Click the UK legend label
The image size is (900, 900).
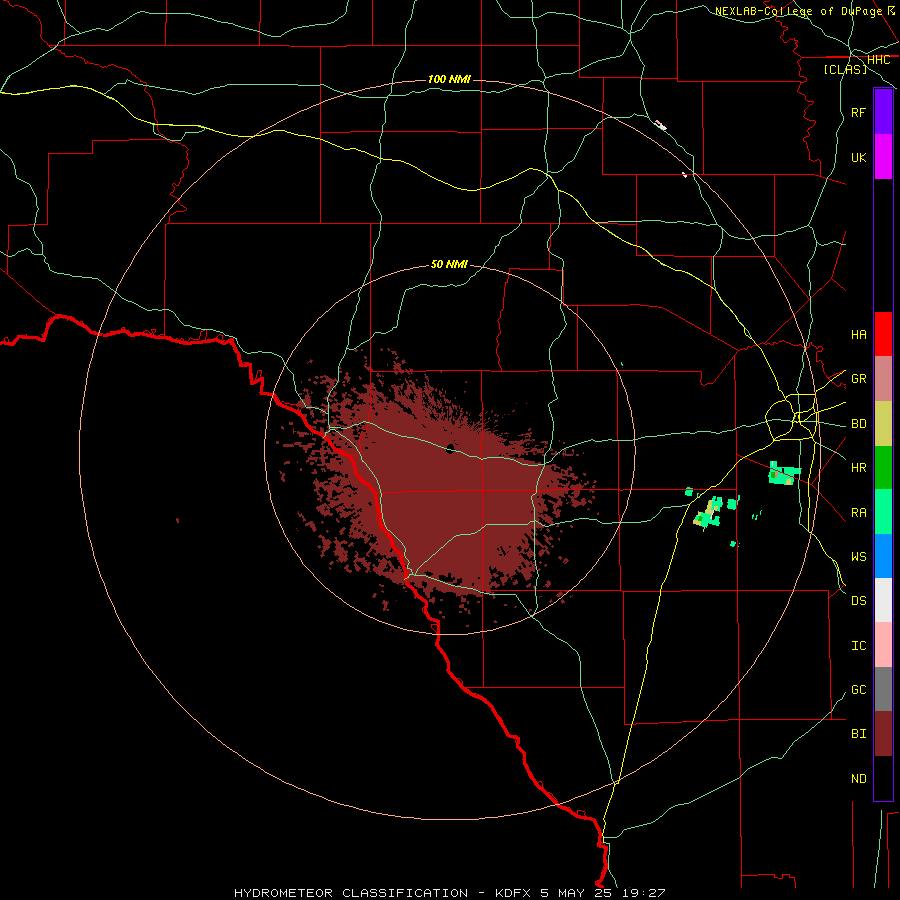(x=858, y=157)
